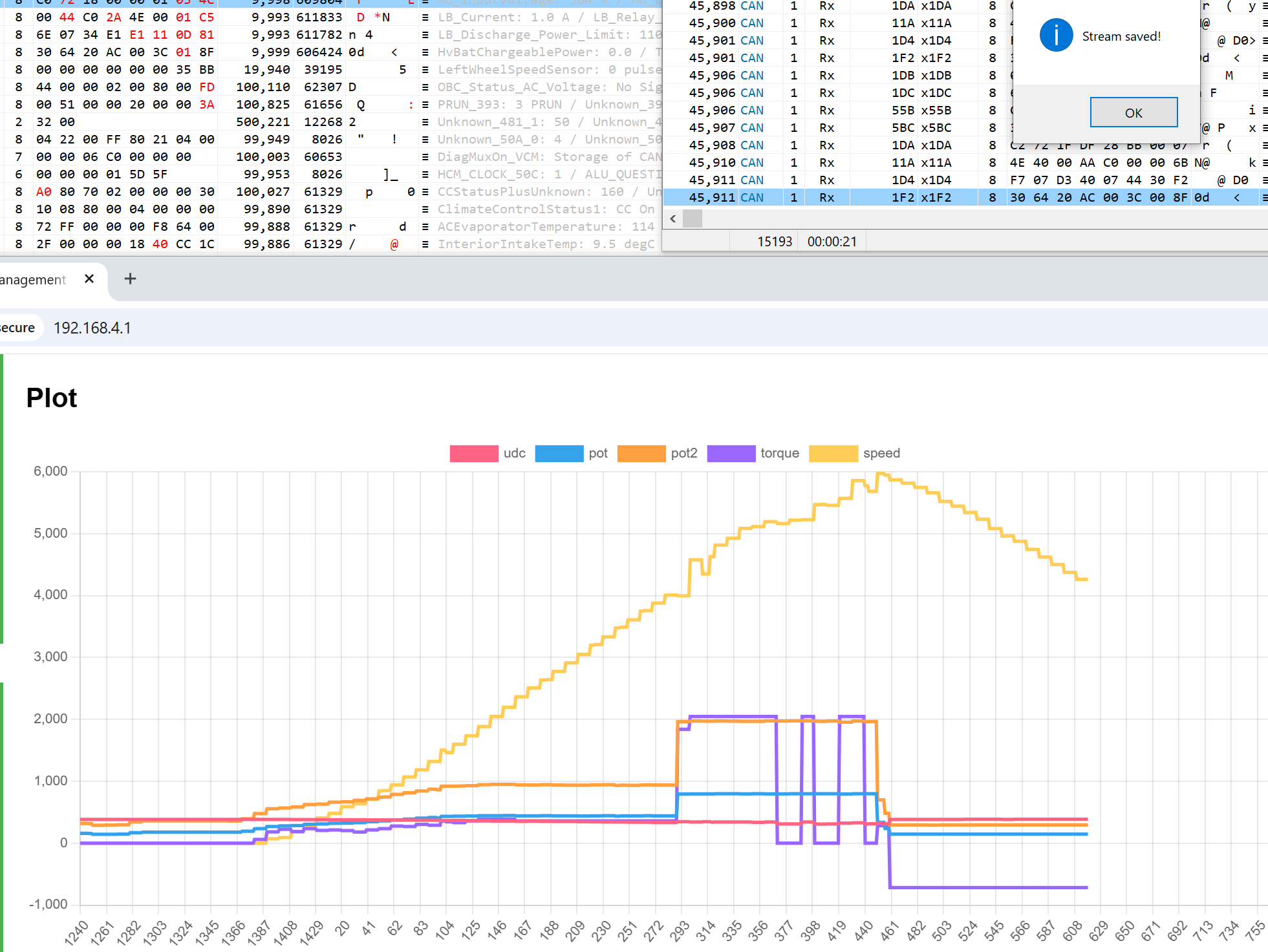Expand LeftWheelSpeedSensor signal row marker
Image resolution: width=1268 pixels, height=952 pixels.
(x=425, y=70)
